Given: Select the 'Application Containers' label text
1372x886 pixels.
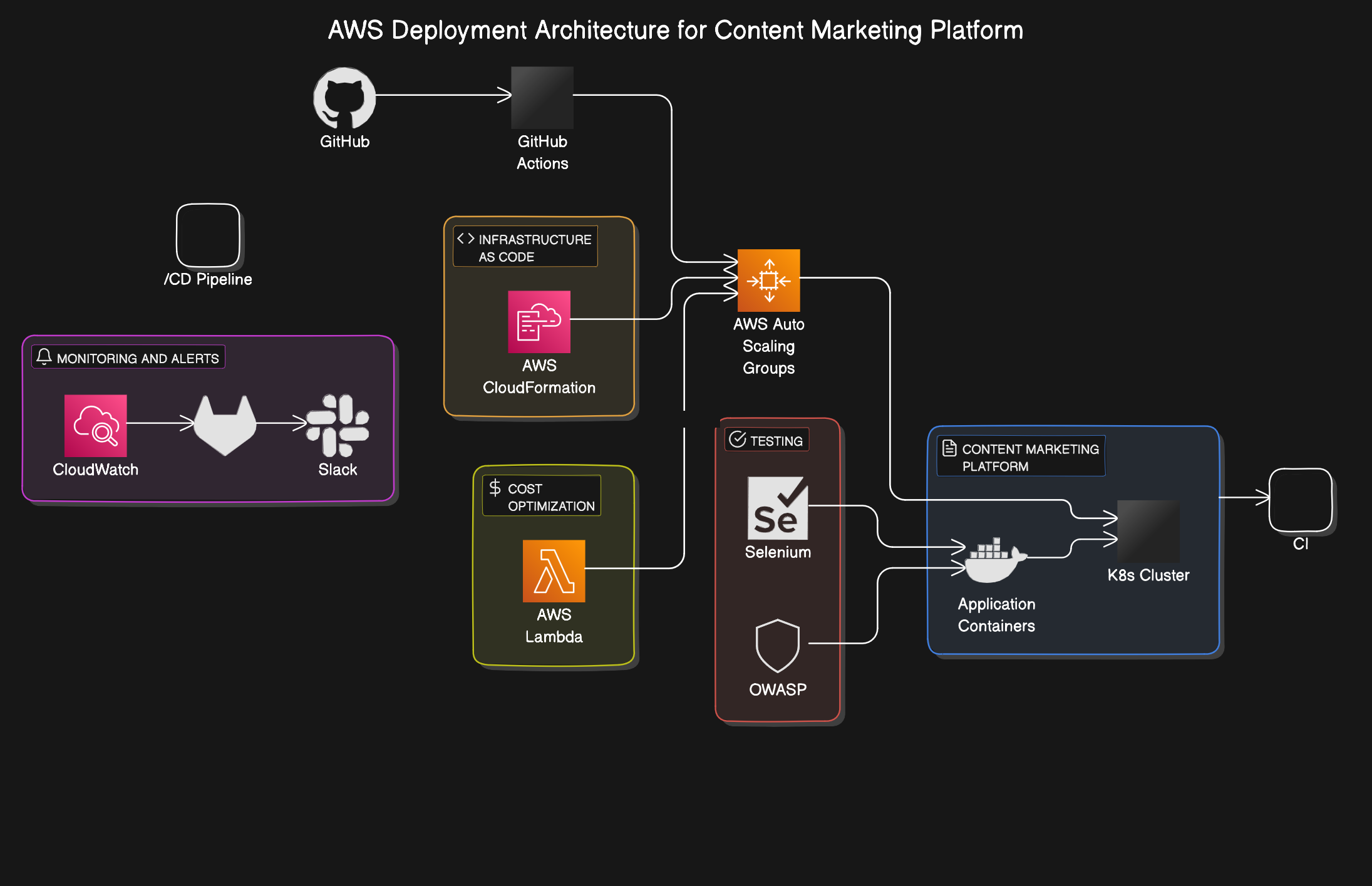Looking at the screenshot, I should (996, 615).
